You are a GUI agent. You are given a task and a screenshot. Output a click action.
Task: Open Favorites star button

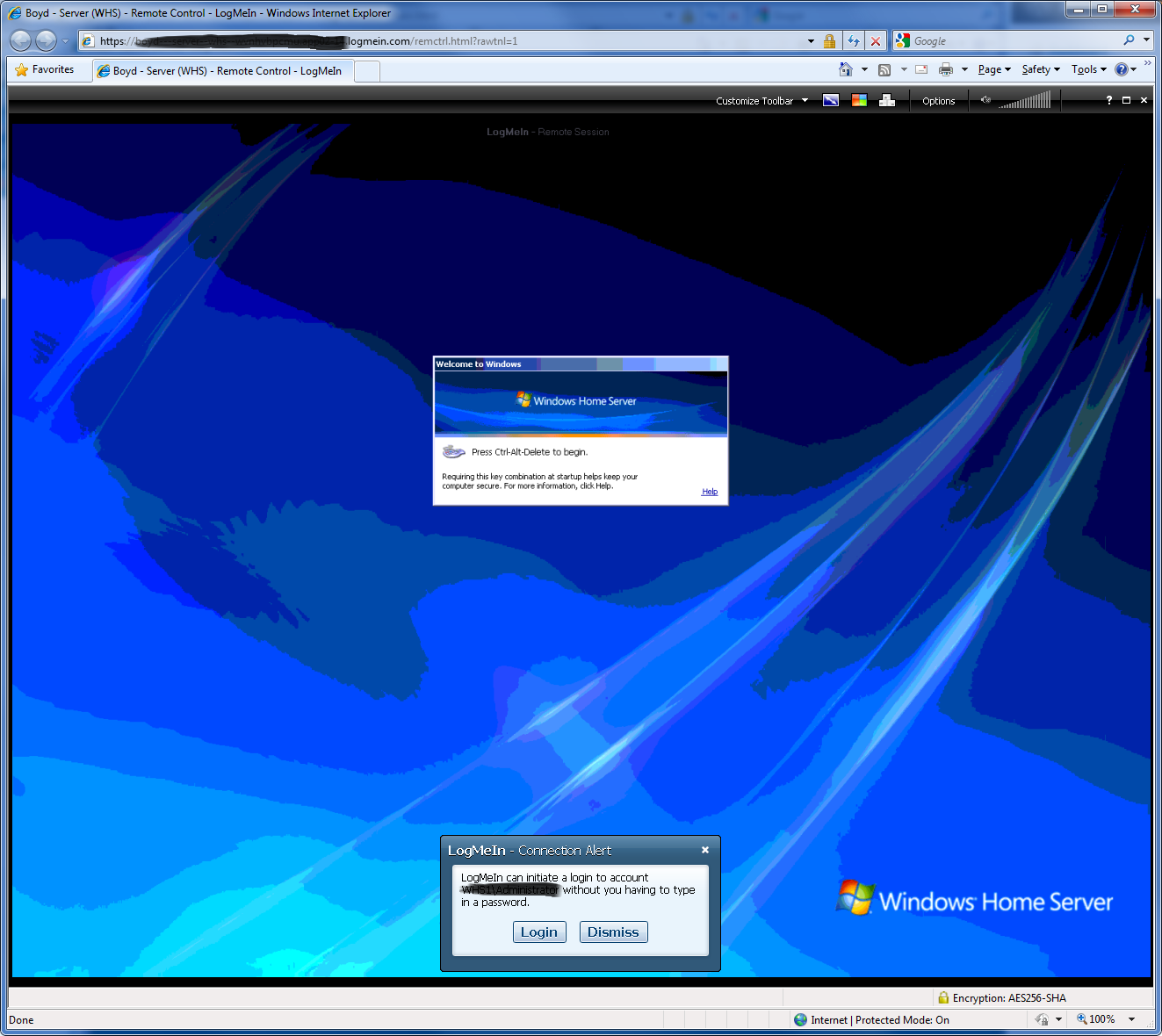[x=45, y=69]
